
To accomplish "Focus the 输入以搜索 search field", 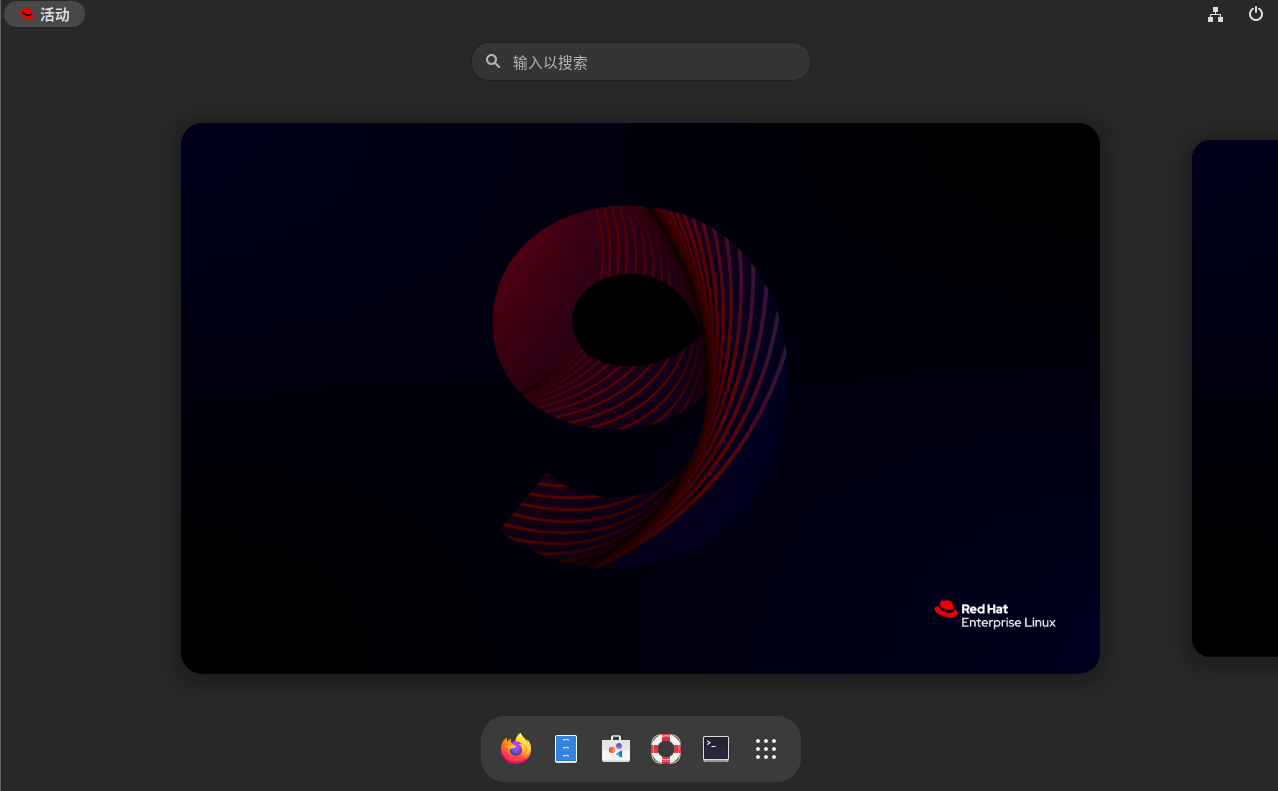I will [x=641, y=61].
